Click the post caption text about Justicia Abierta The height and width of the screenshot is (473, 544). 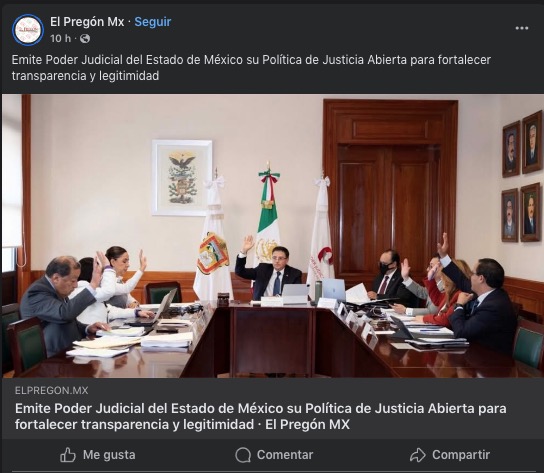click(251, 68)
